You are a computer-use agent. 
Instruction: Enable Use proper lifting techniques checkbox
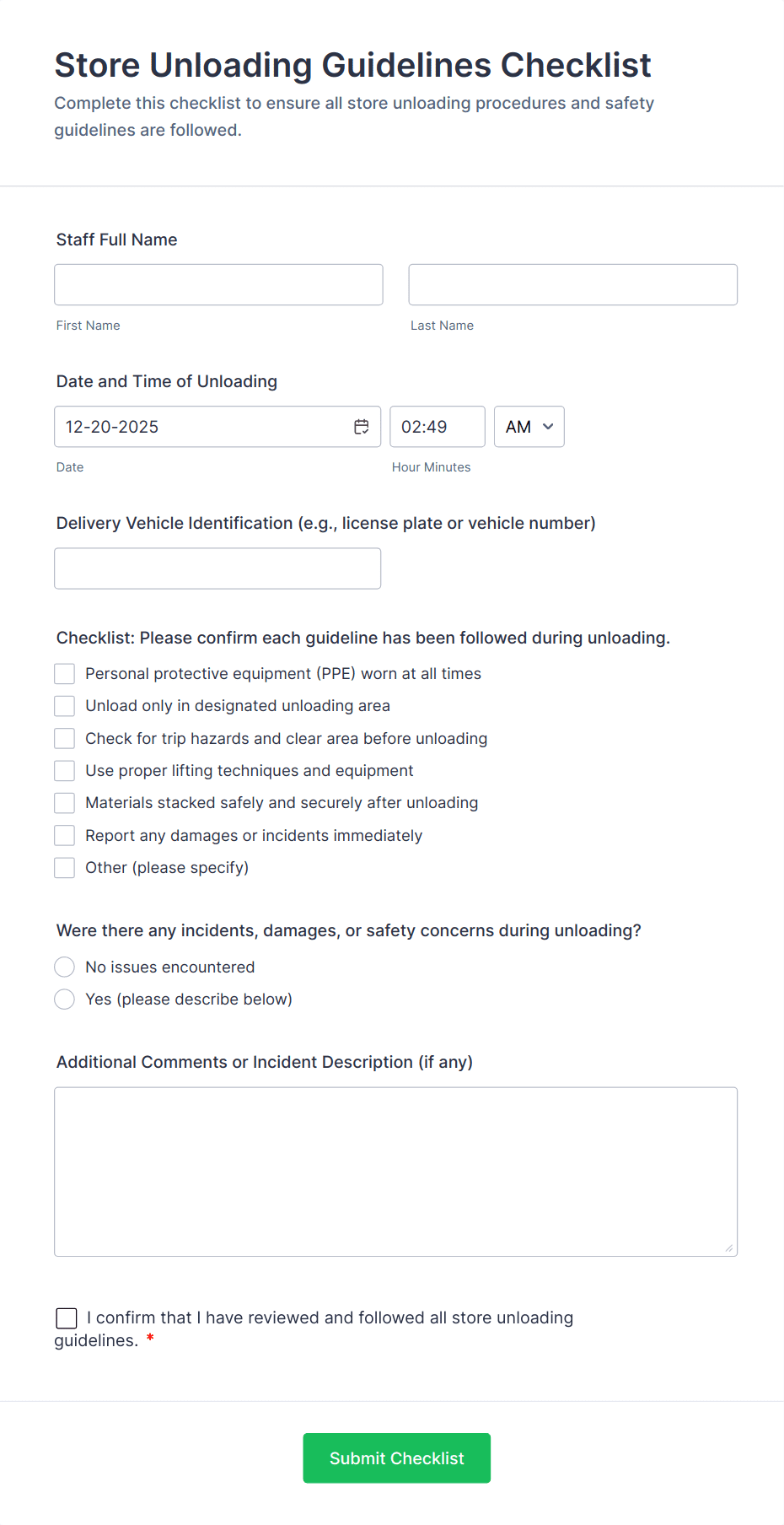coord(65,771)
